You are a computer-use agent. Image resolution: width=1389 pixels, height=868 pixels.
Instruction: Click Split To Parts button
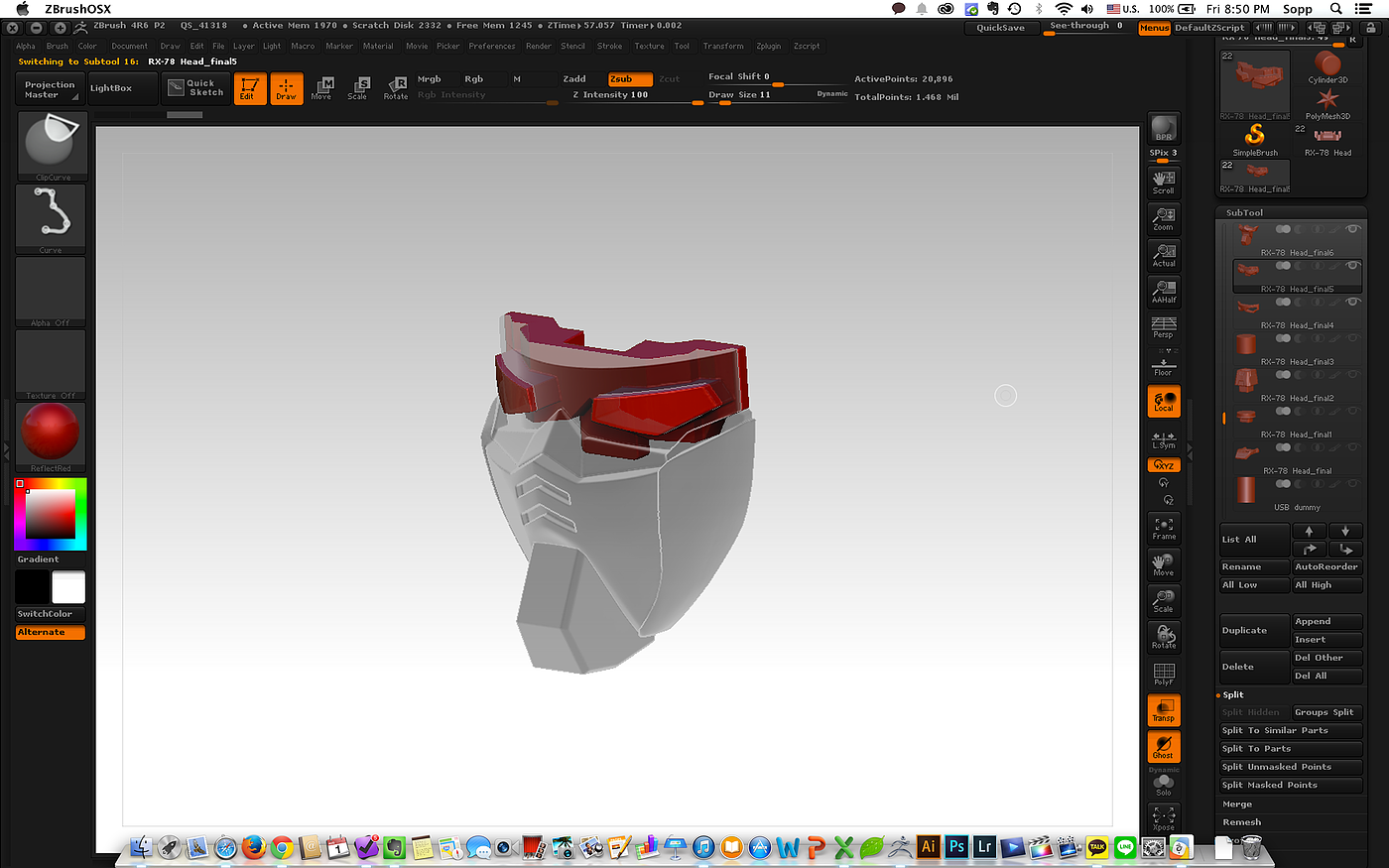pyautogui.click(x=1291, y=749)
